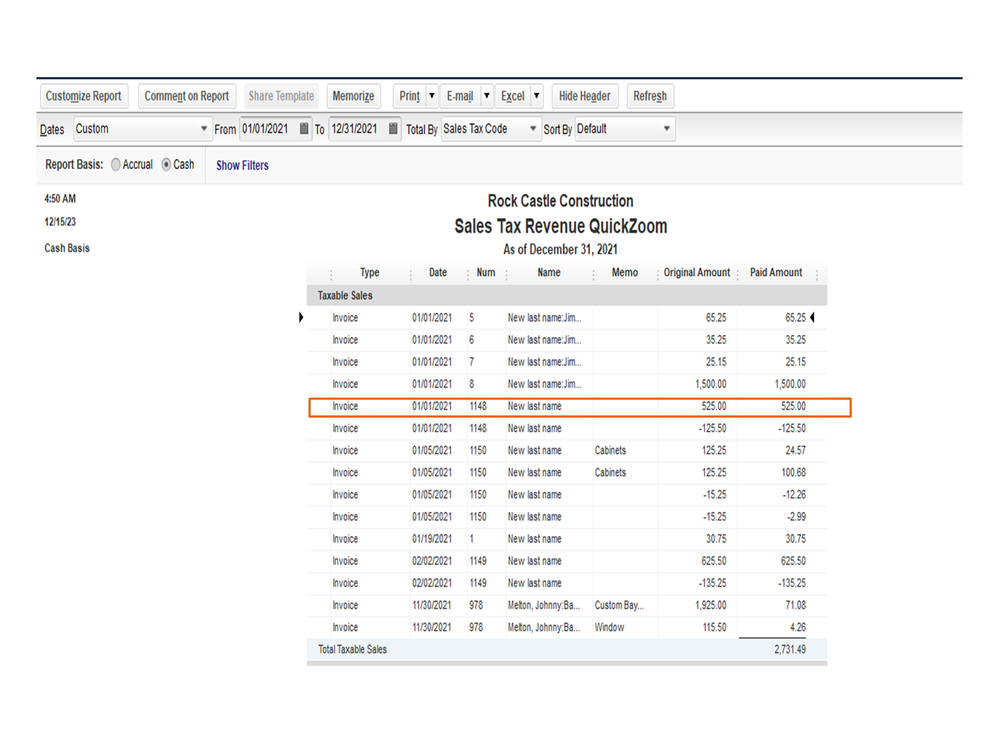Click the Type column header
Image resolution: width=999 pixels, height=749 pixels.
tap(370, 273)
